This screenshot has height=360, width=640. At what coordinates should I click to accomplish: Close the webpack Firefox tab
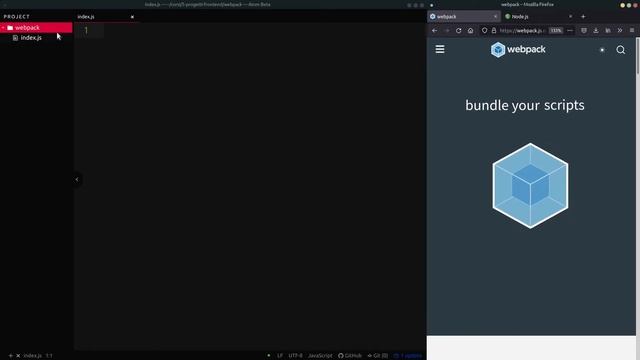pos(496,16)
